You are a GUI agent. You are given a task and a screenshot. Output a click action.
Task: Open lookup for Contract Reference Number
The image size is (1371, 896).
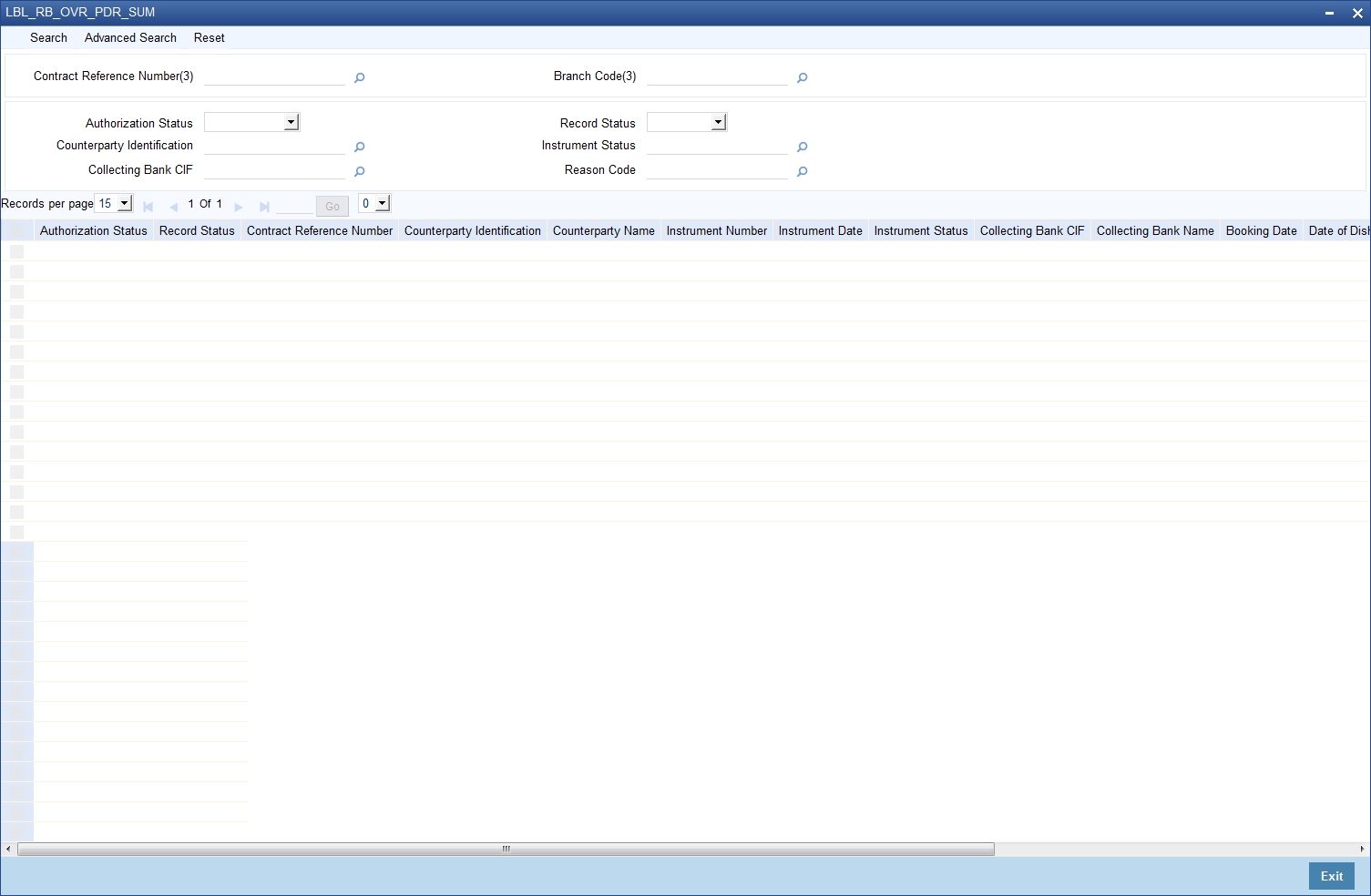pos(359,77)
